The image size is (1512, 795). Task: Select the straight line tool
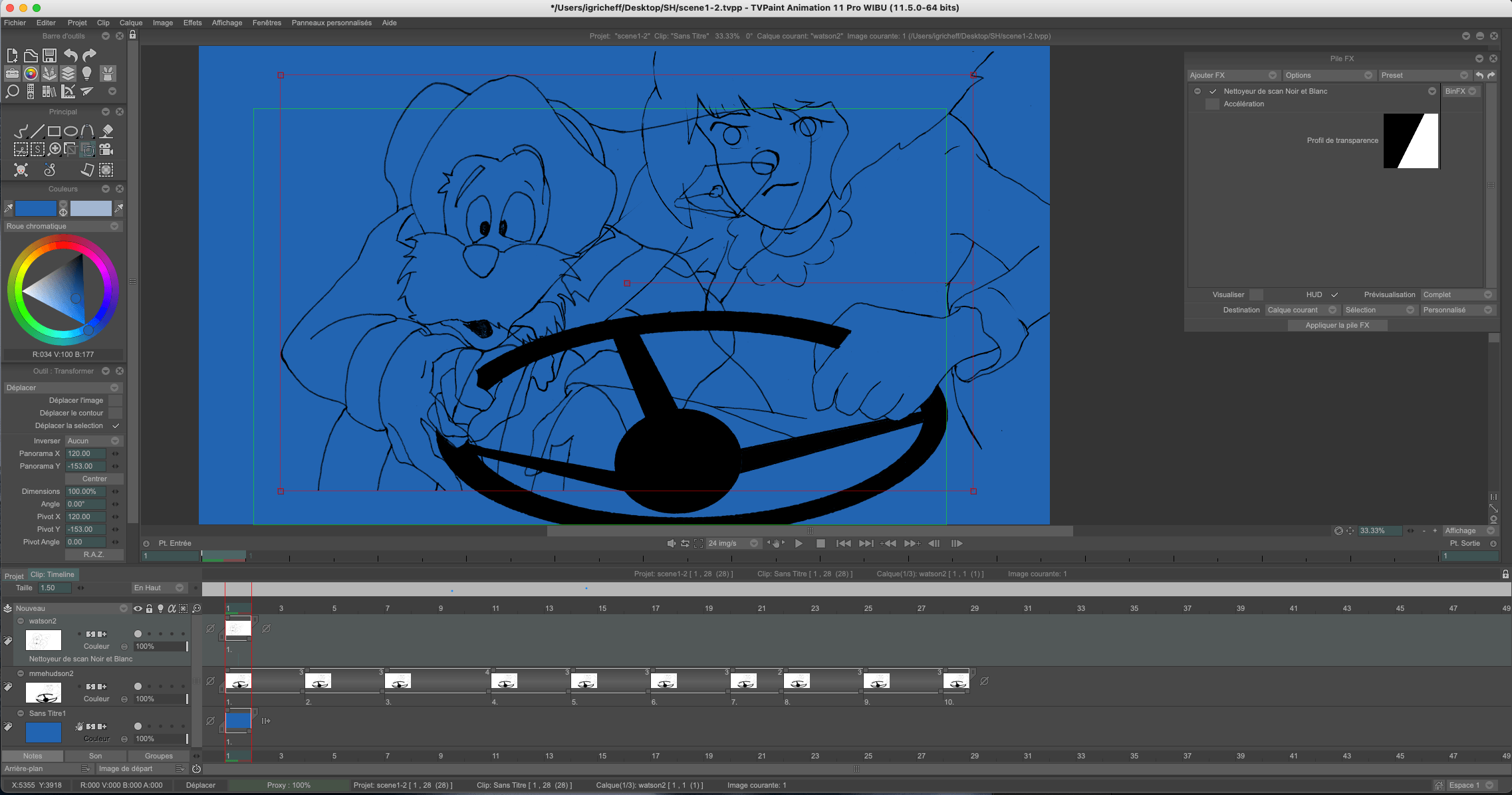tap(38, 131)
